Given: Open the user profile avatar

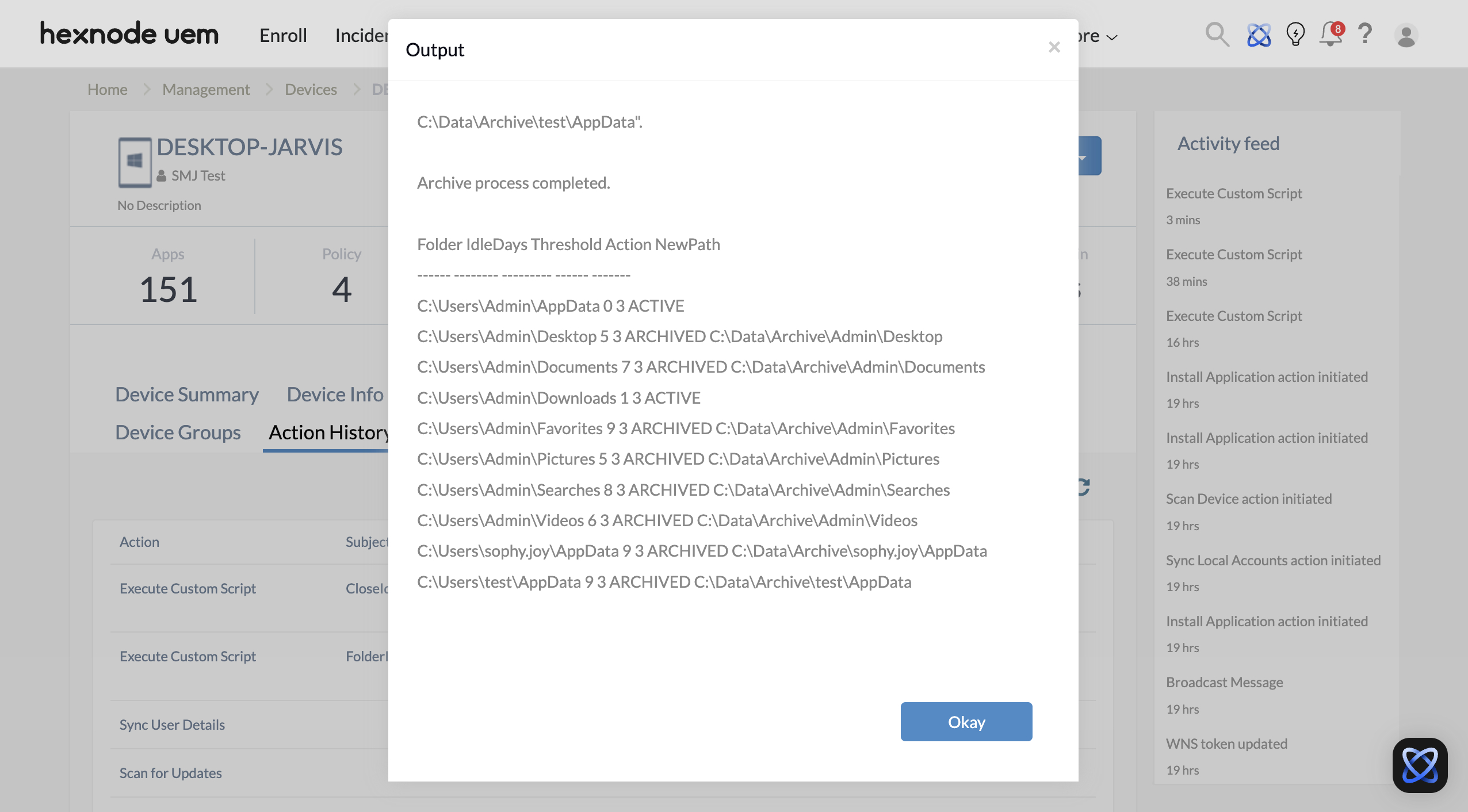Looking at the screenshot, I should click(x=1406, y=36).
